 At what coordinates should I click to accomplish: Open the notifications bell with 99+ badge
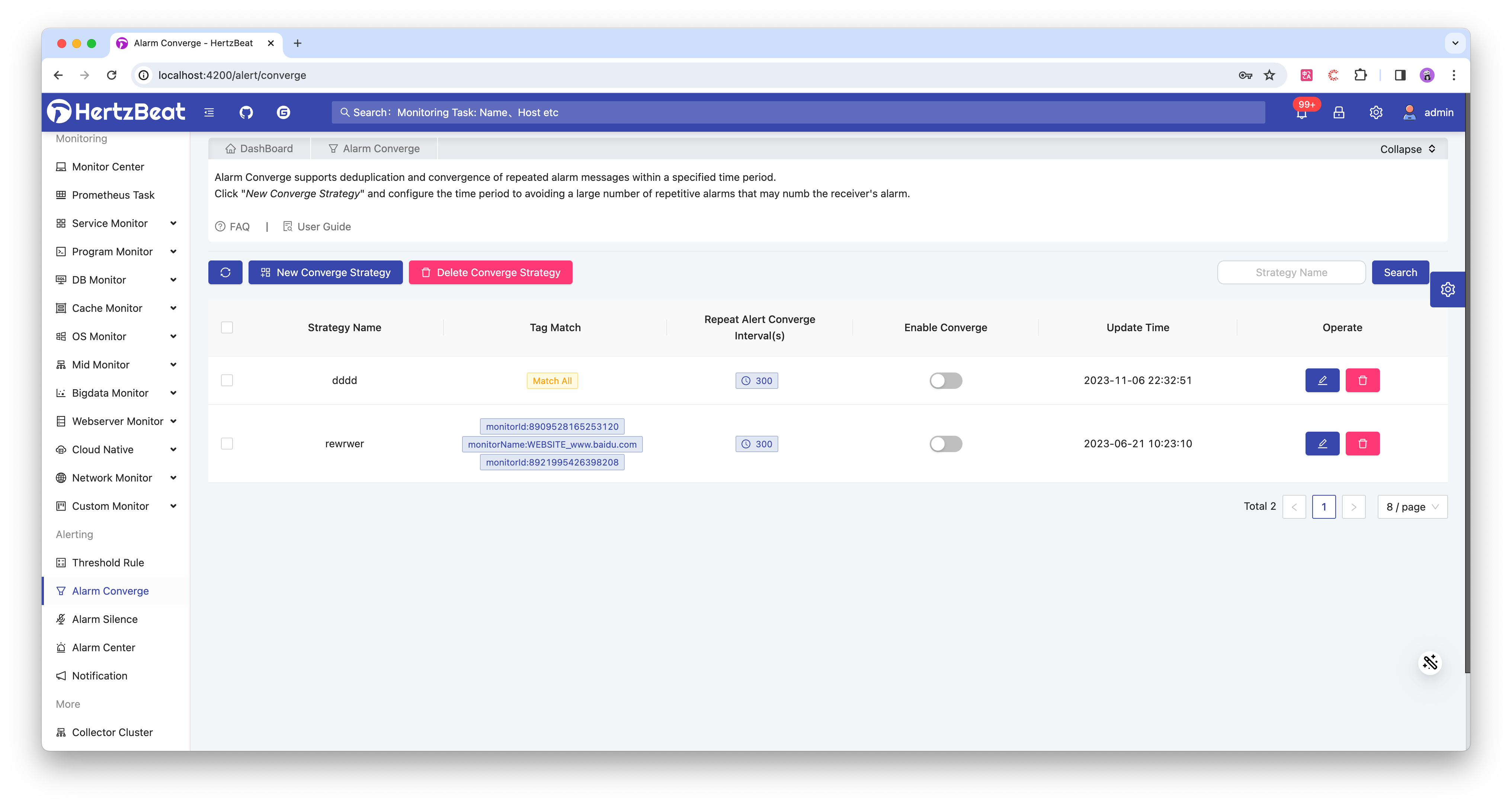pyautogui.click(x=1301, y=113)
